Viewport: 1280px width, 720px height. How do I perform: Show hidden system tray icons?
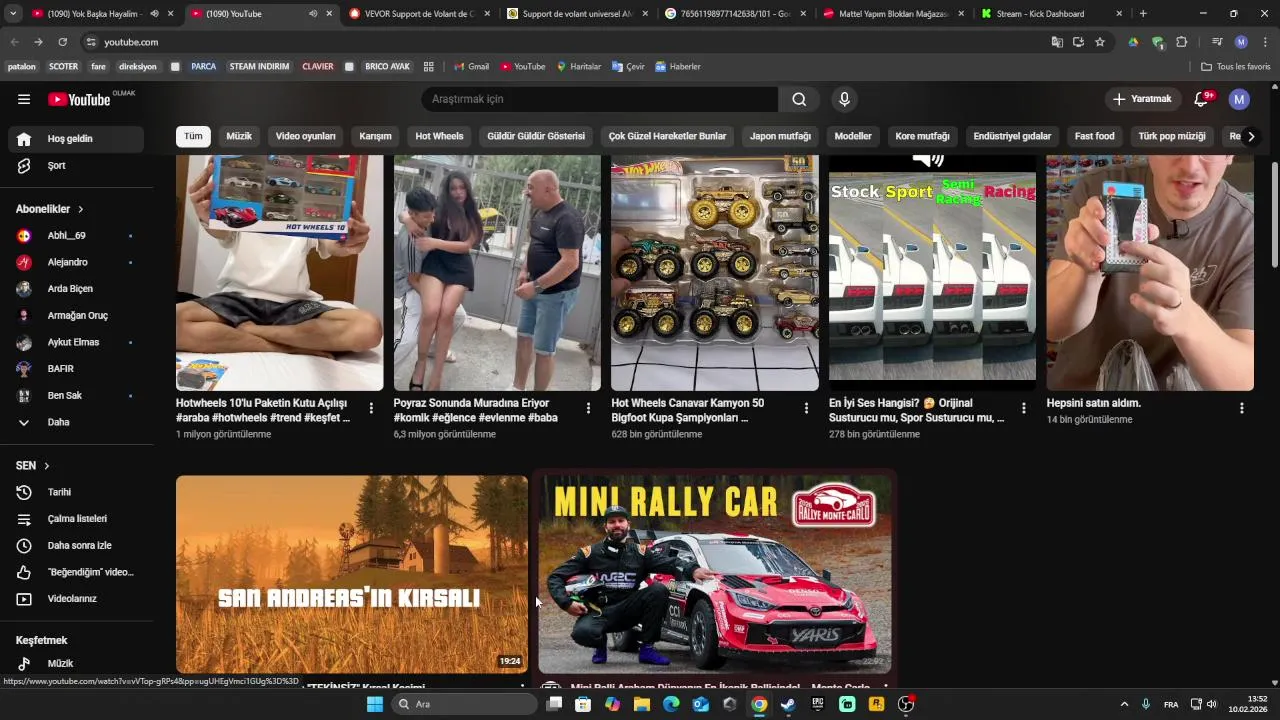point(1124,704)
